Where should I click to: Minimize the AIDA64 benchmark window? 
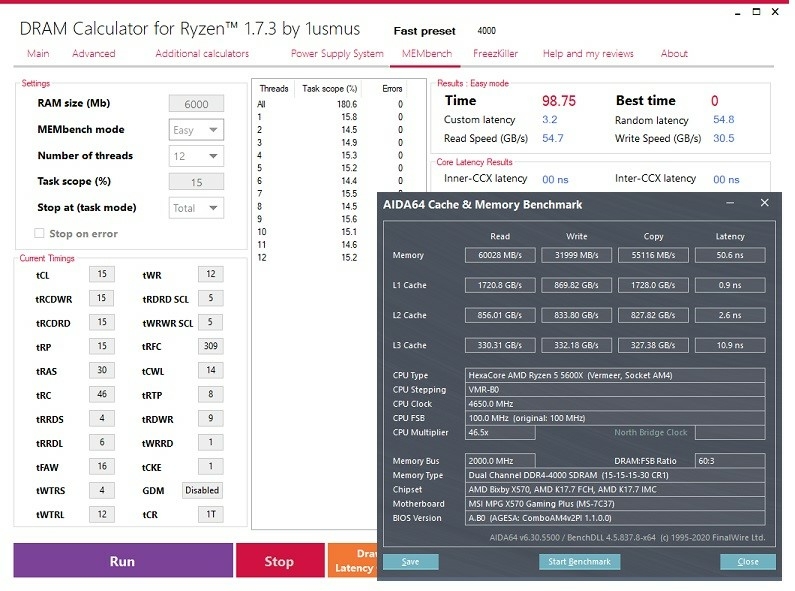pyautogui.click(x=730, y=203)
